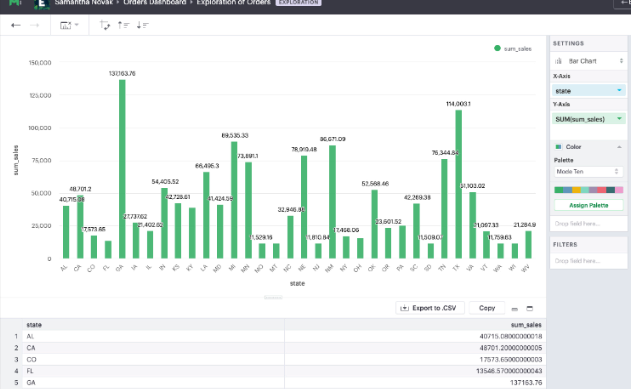Image resolution: width=631 pixels, height=389 pixels.
Task: Click the sum_sales column header
Action: (x=526, y=325)
